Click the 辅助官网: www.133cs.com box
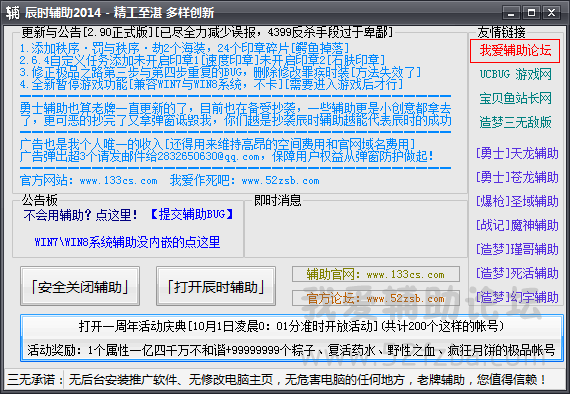 [x=376, y=274]
